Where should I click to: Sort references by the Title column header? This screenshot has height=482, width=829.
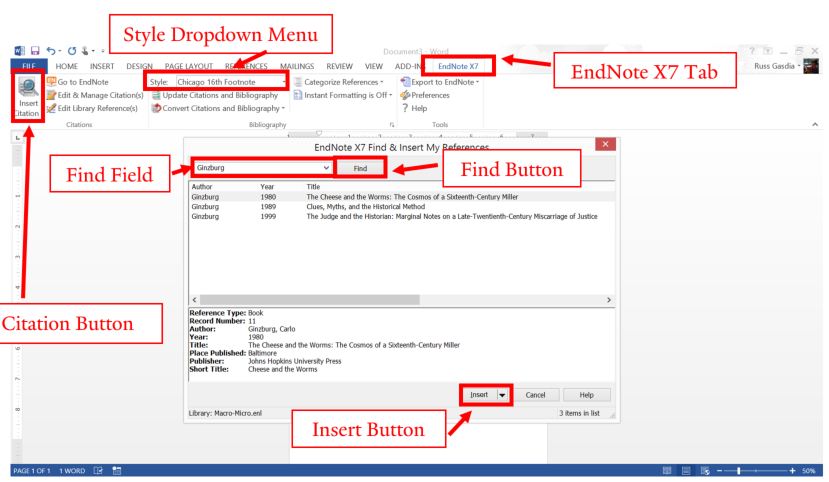point(313,187)
